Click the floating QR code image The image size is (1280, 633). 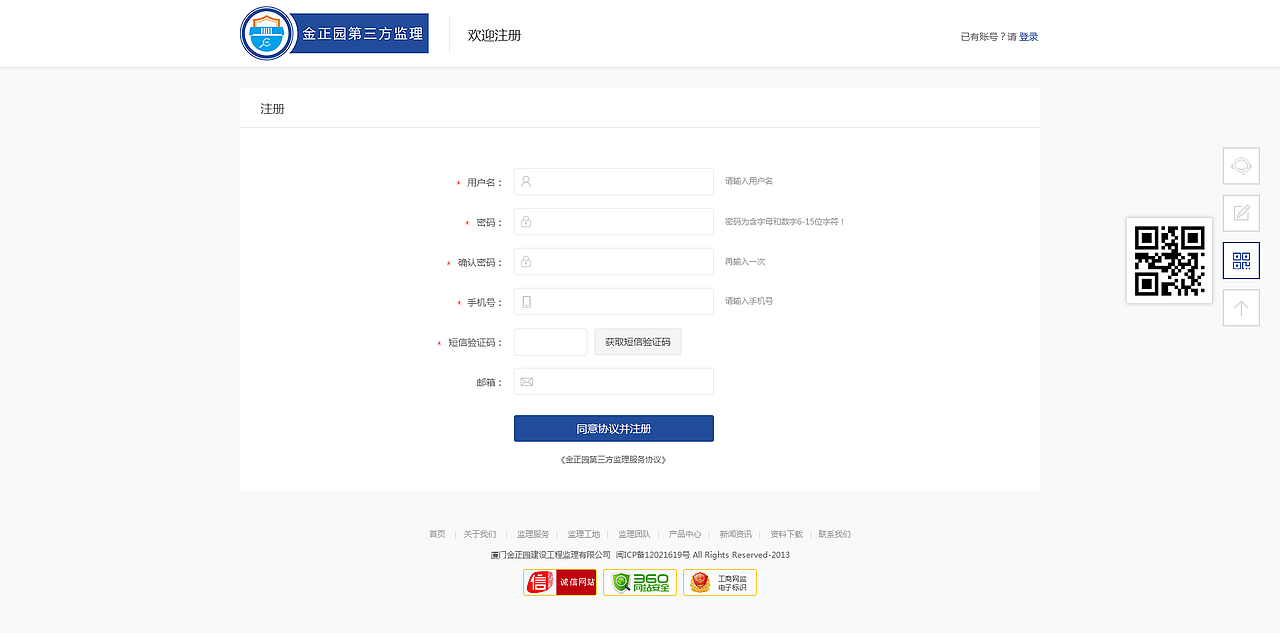pyautogui.click(x=1168, y=260)
